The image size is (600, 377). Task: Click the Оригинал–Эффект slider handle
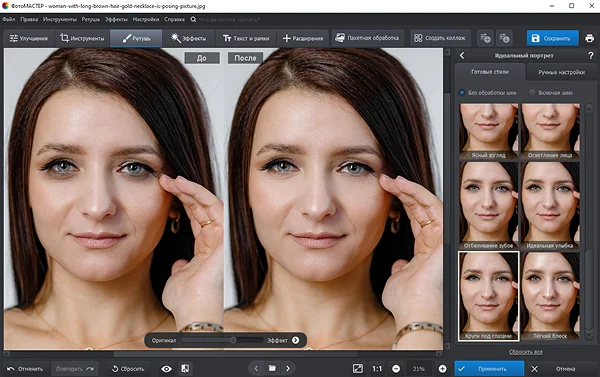[x=233, y=340]
